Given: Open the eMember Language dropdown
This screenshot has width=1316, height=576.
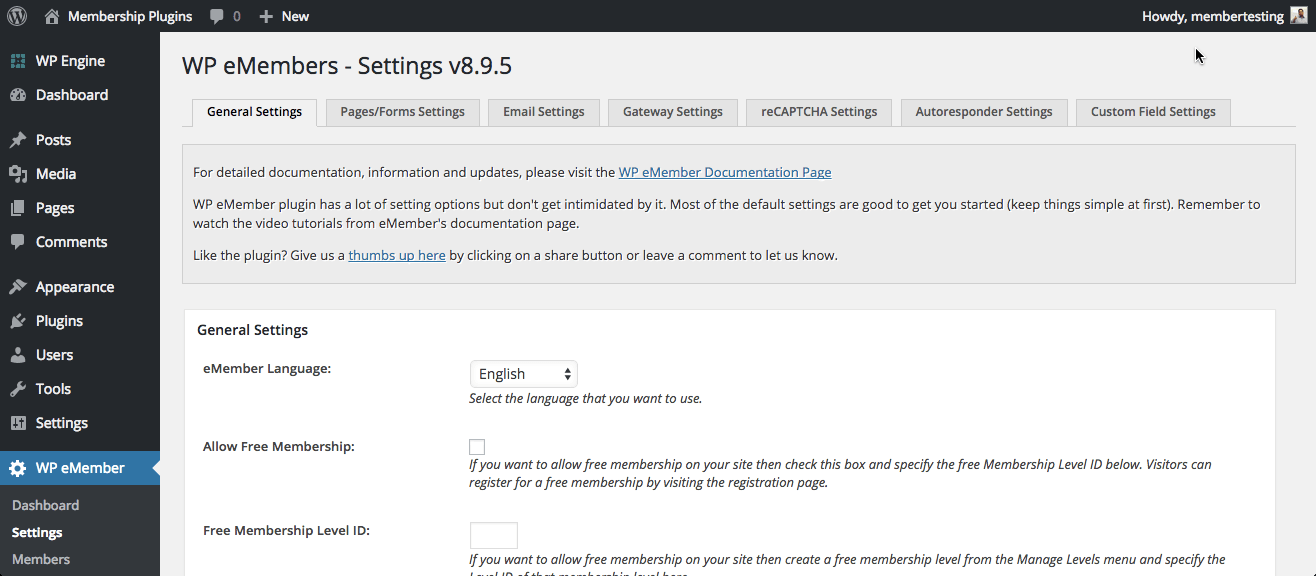Looking at the screenshot, I should [x=524, y=374].
